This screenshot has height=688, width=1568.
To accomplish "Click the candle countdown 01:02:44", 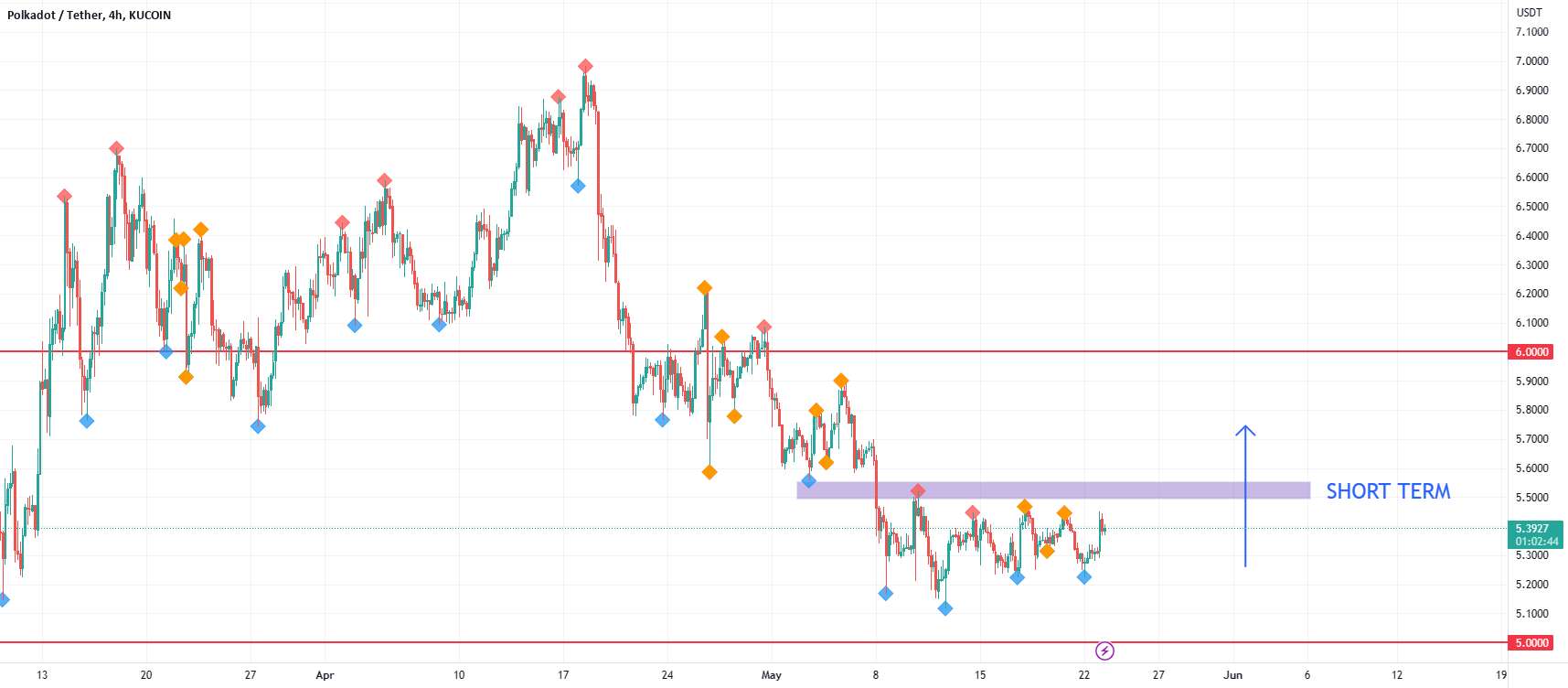I will tap(1536, 542).
